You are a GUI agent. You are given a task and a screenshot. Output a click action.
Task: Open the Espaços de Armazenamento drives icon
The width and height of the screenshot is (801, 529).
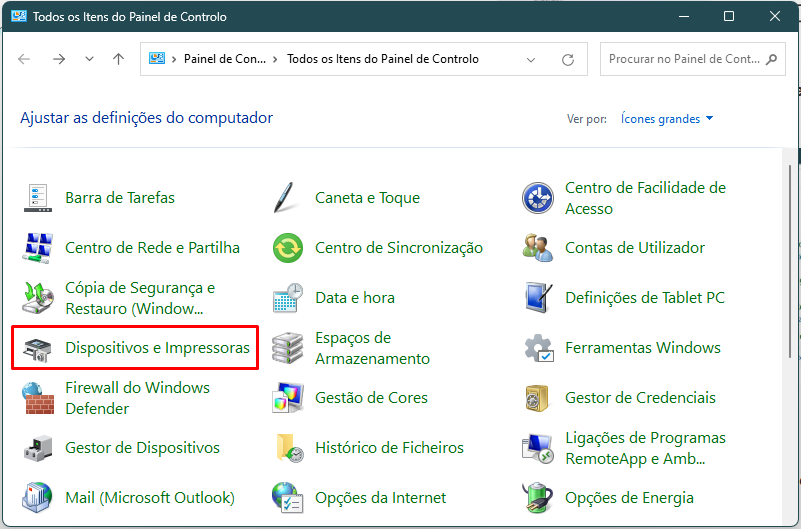(287, 348)
